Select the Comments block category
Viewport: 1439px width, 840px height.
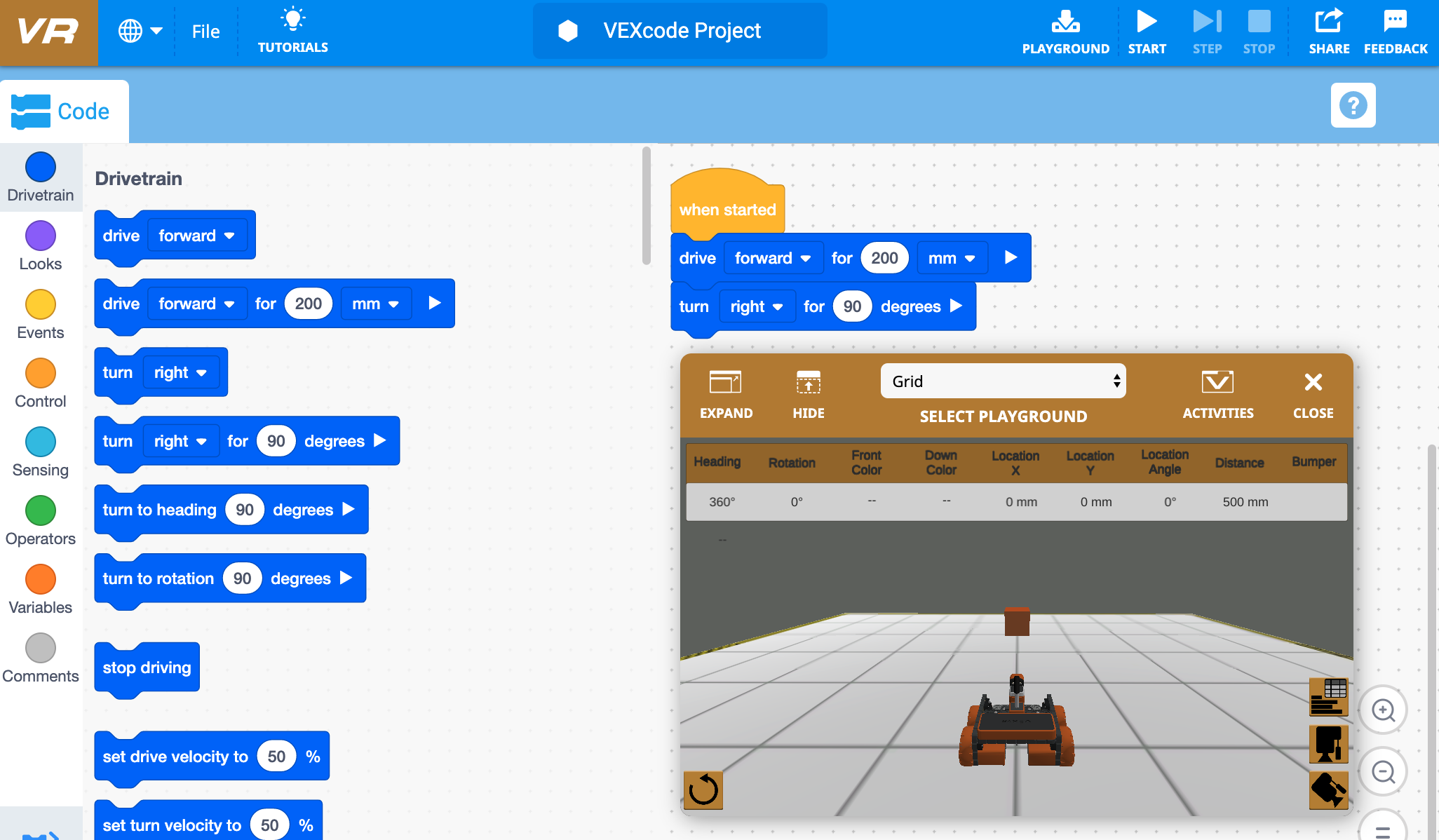pos(40,658)
